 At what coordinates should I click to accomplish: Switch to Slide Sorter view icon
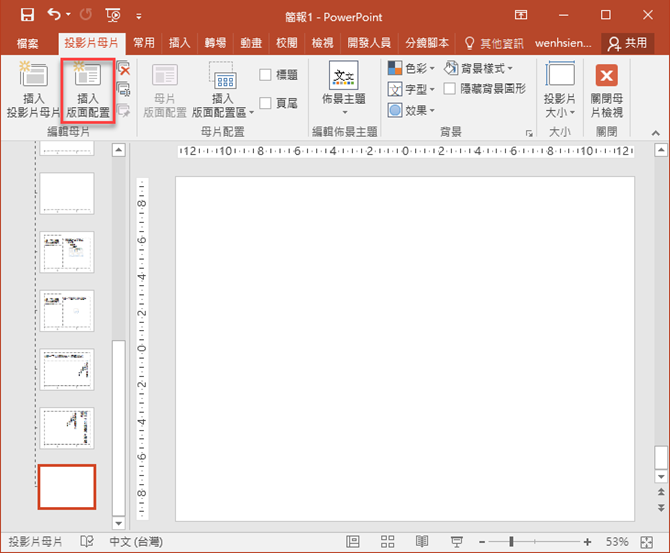click(x=388, y=542)
